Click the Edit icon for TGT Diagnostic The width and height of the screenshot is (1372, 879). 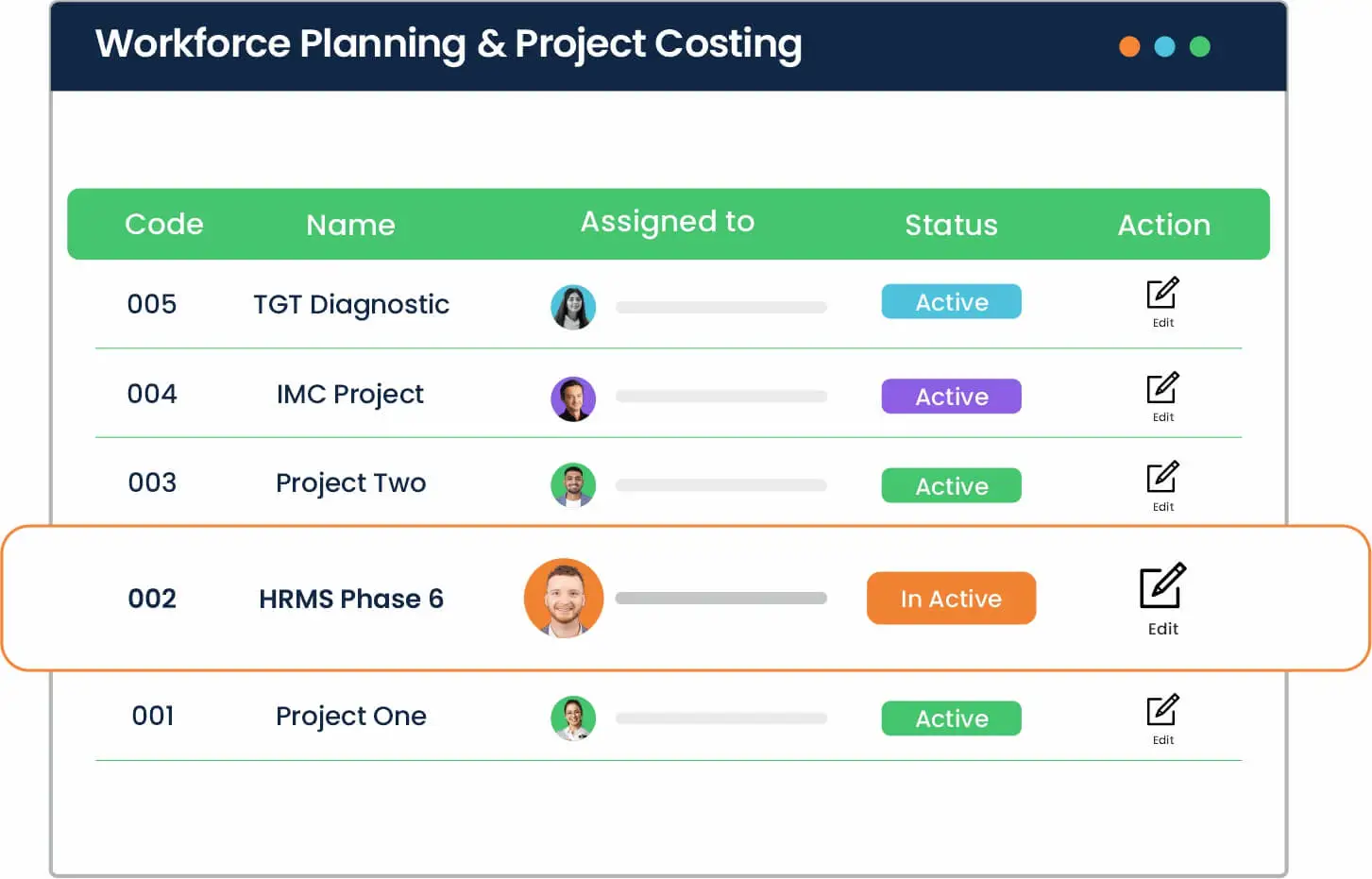pyautogui.click(x=1162, y=294)
